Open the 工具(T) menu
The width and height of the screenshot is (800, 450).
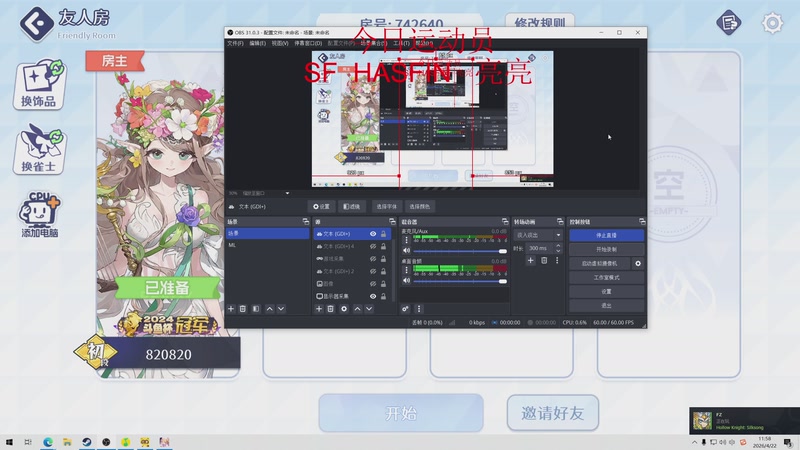pos(401,43)
